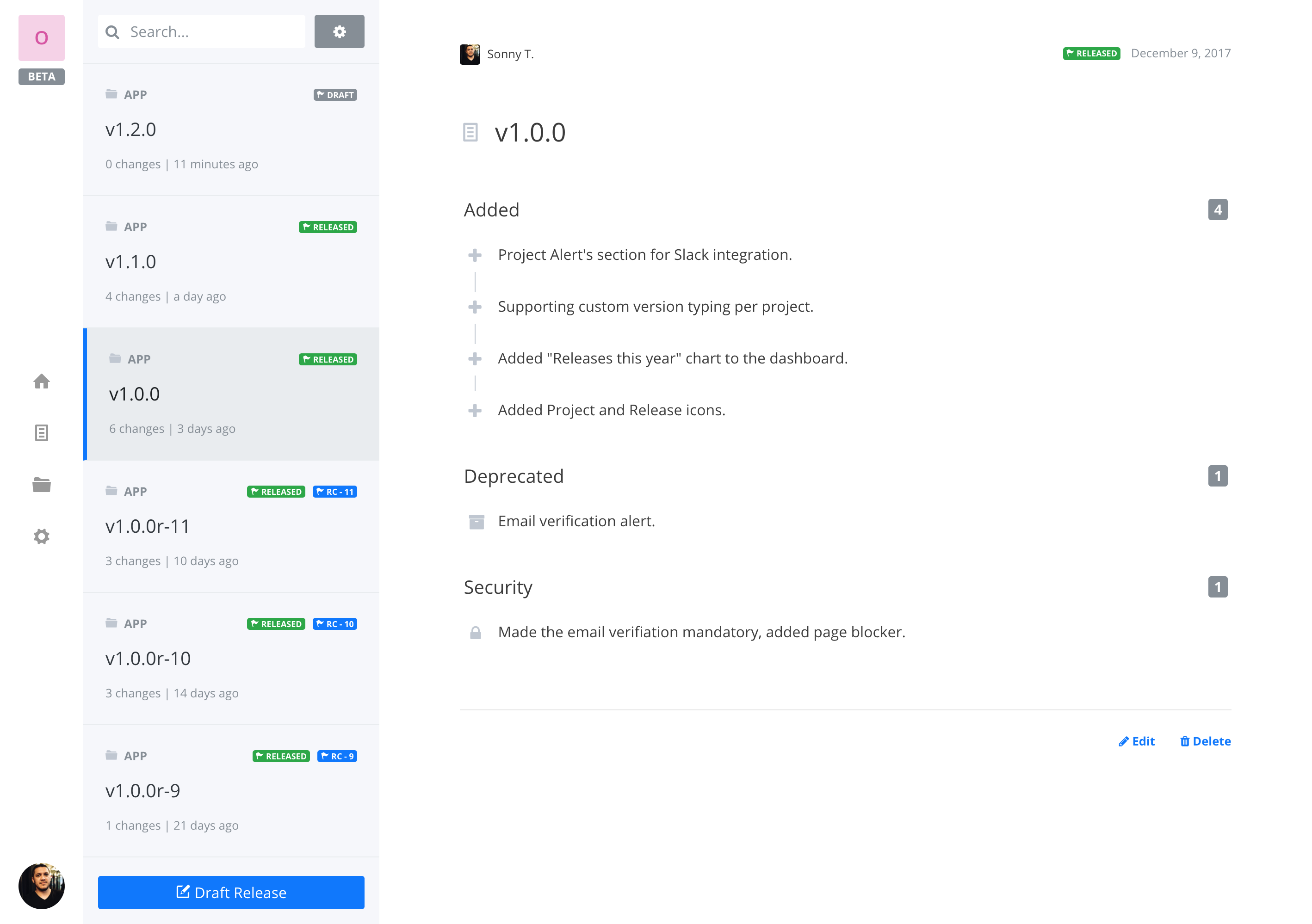Click the user avatar at bottom left
This screenshot has height=924, width=1312.
[41, 886]
